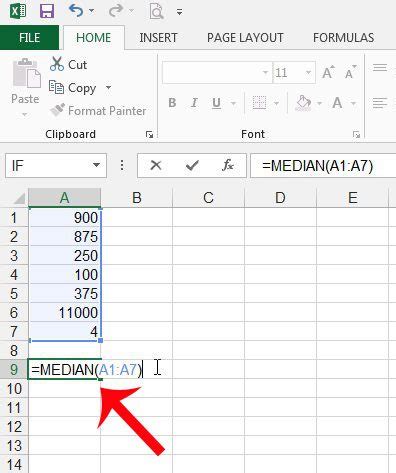This screenshot has height=473, width=396.
Task: Select row 1 header
Action: (14, 218)
